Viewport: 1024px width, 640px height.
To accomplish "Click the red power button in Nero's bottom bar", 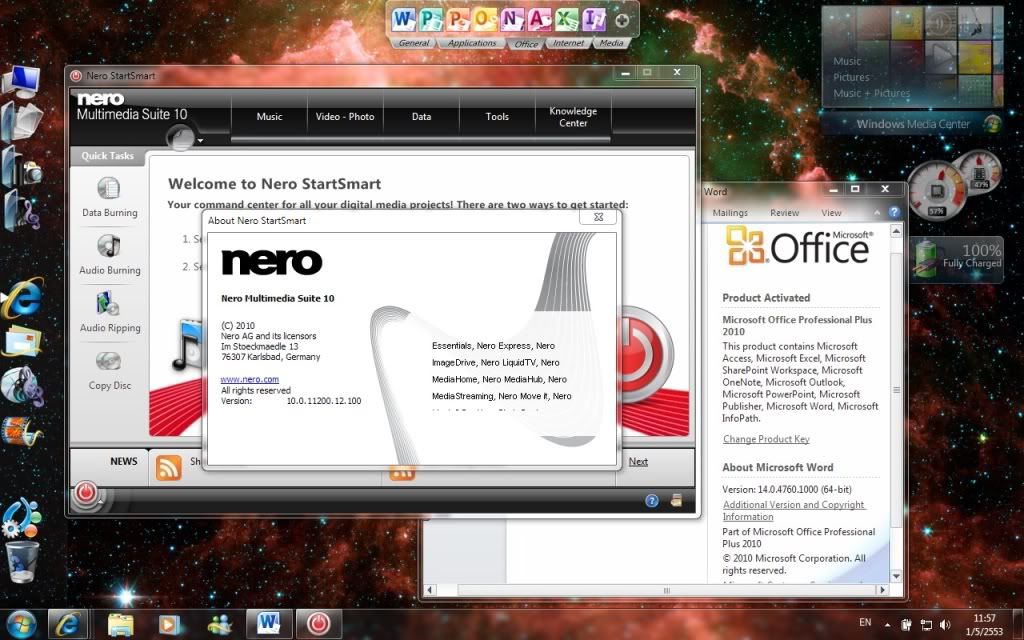I will [86, 494].
